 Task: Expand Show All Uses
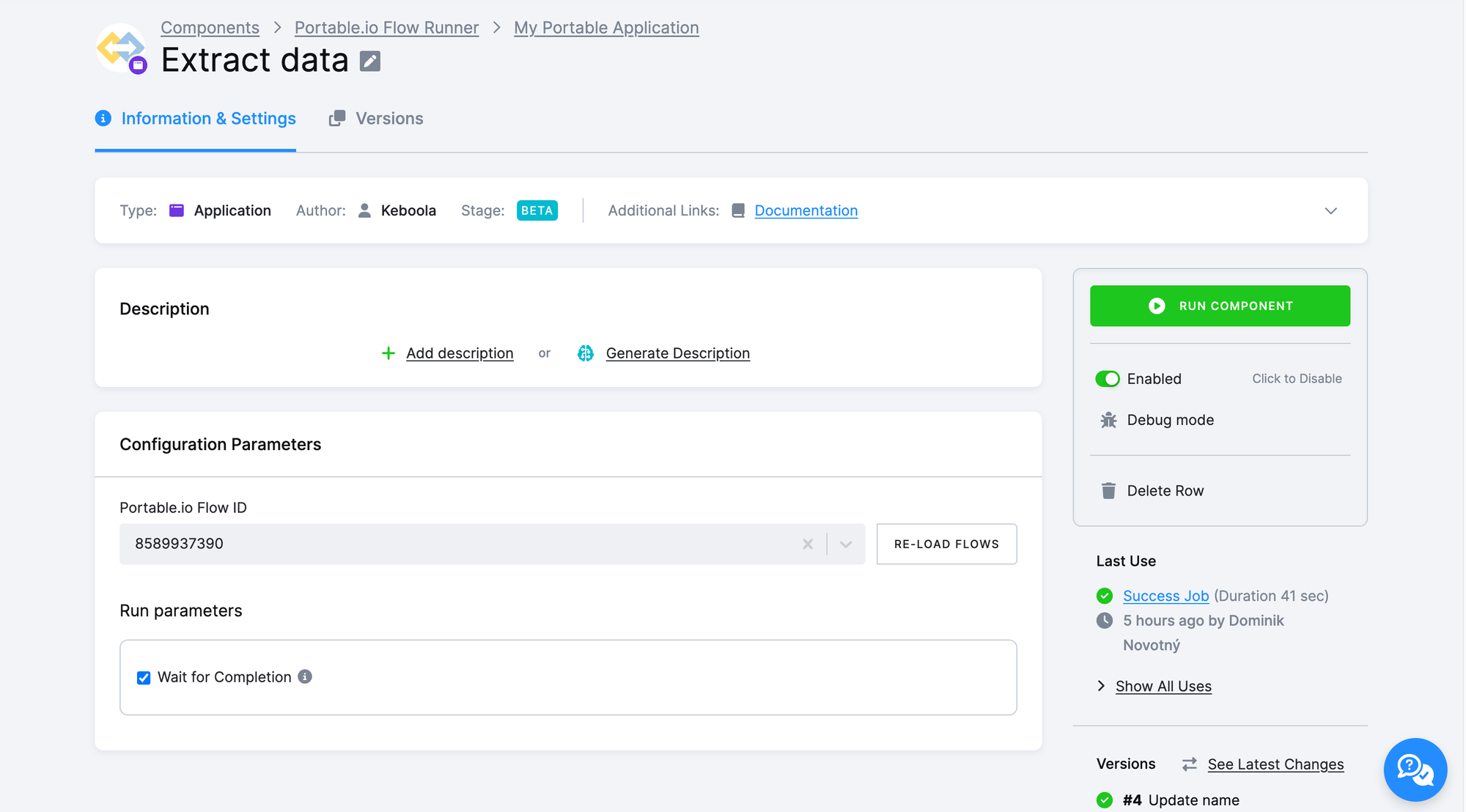tap(1163, 686)
